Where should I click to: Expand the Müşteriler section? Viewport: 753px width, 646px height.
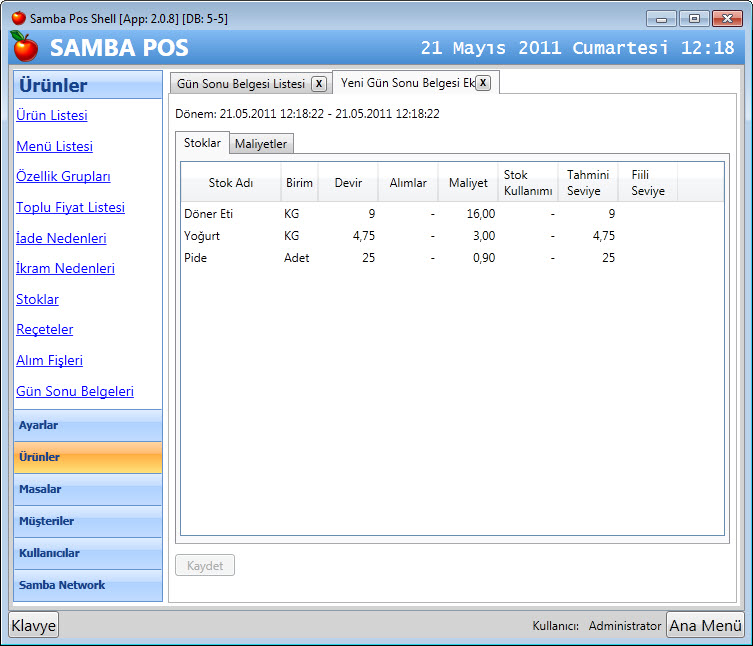point(88,521)
